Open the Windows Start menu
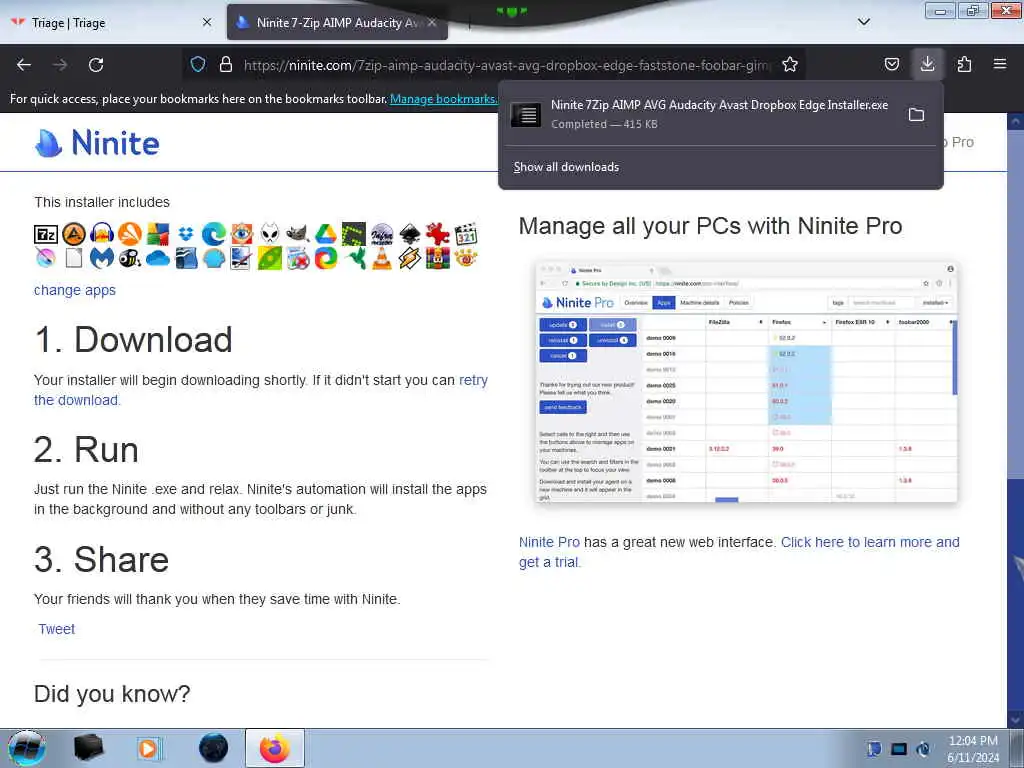The height and width of the screenshot is (768, 1024). [26, 748]
